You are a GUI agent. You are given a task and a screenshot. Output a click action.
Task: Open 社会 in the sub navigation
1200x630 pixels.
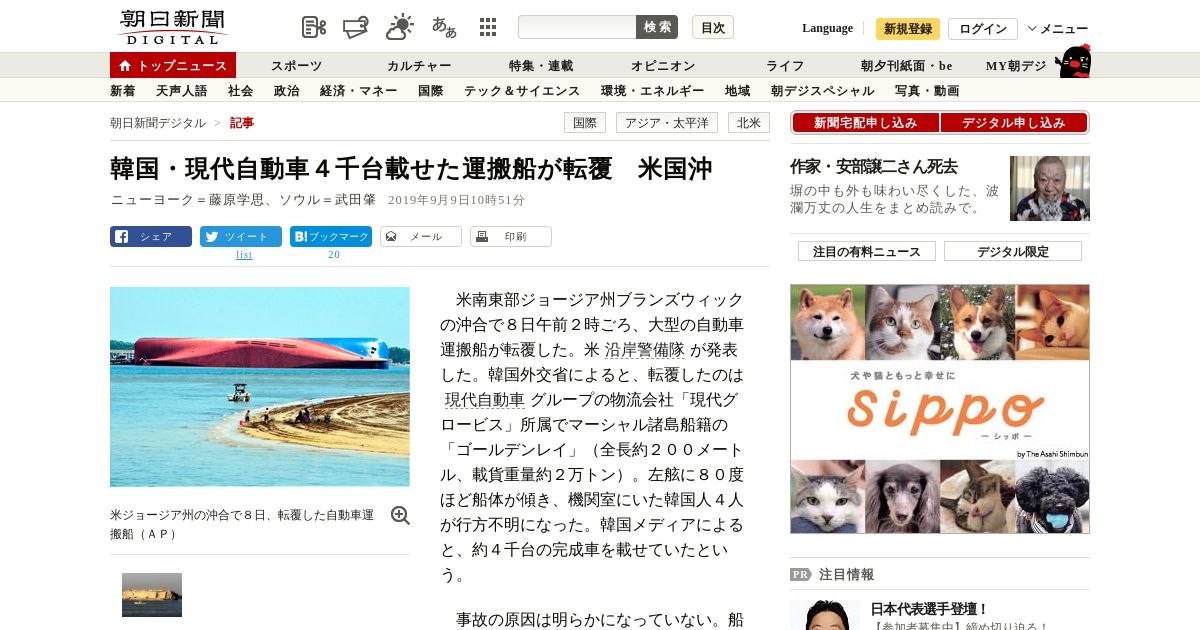(x=241, y=91)
